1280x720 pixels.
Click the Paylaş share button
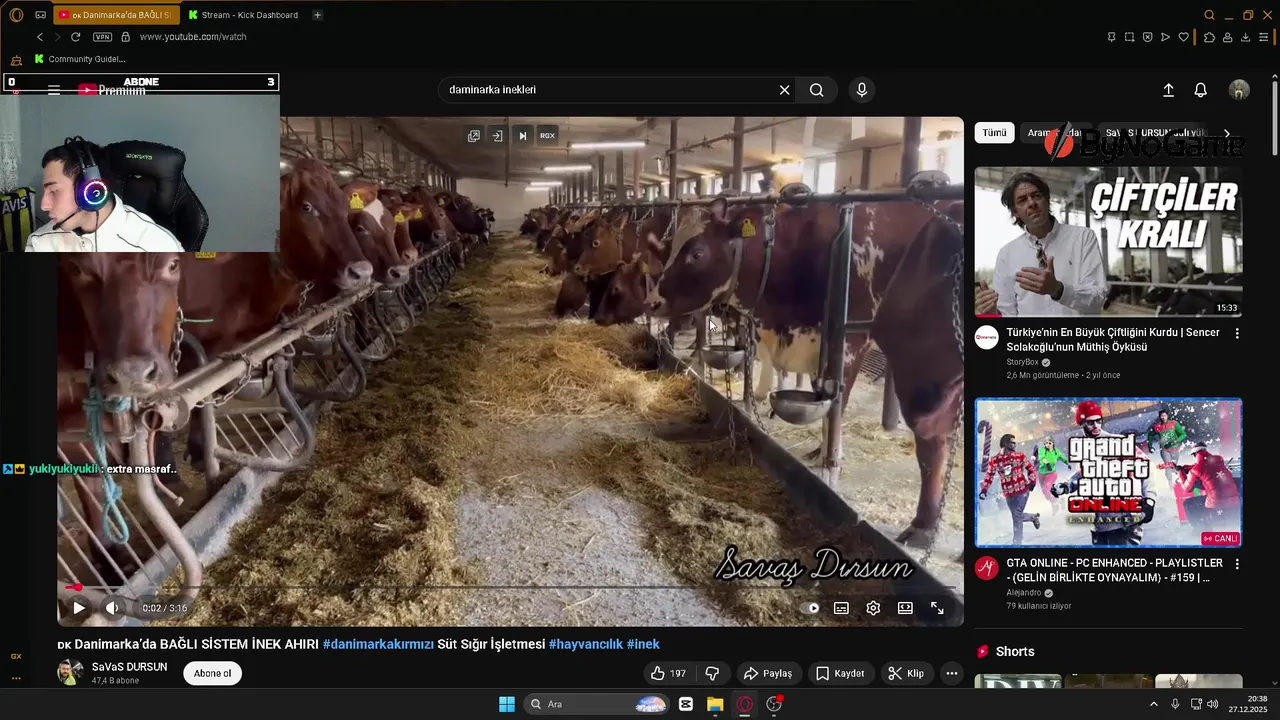(767, 673)
